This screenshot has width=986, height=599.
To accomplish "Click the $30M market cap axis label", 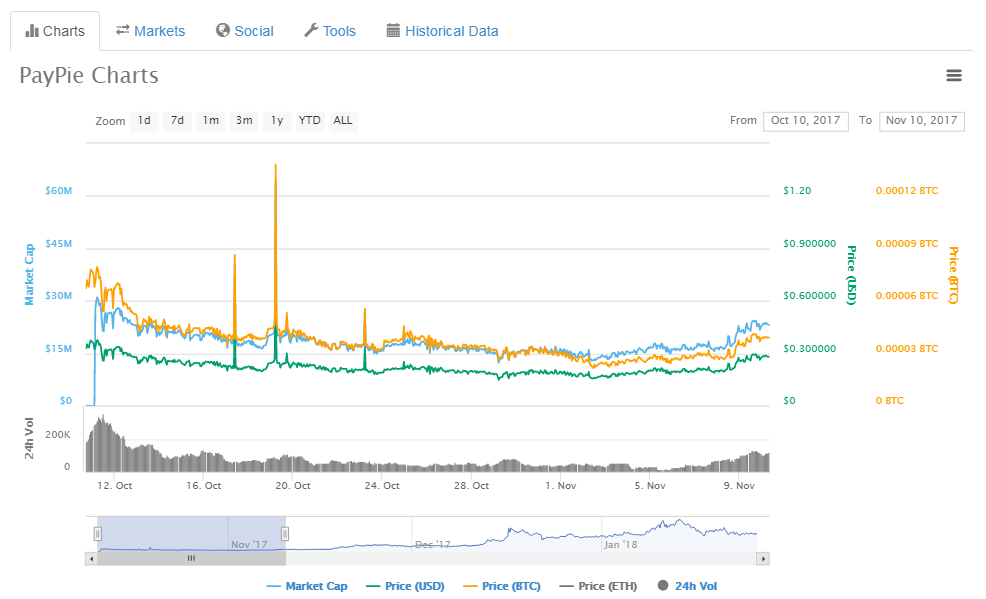I will point(58,295).
